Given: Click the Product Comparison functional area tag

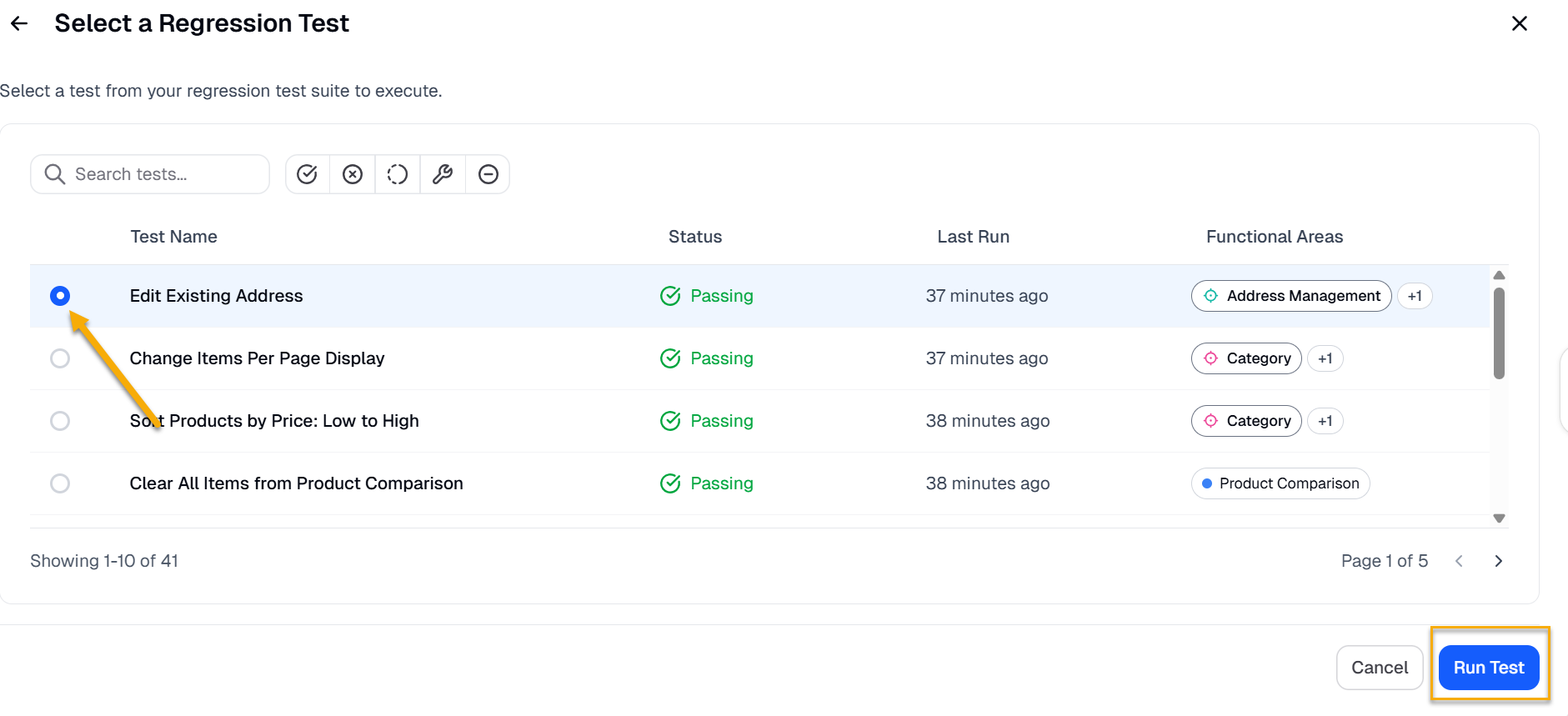Looking at the screenshot, I should coord(1280,483).
